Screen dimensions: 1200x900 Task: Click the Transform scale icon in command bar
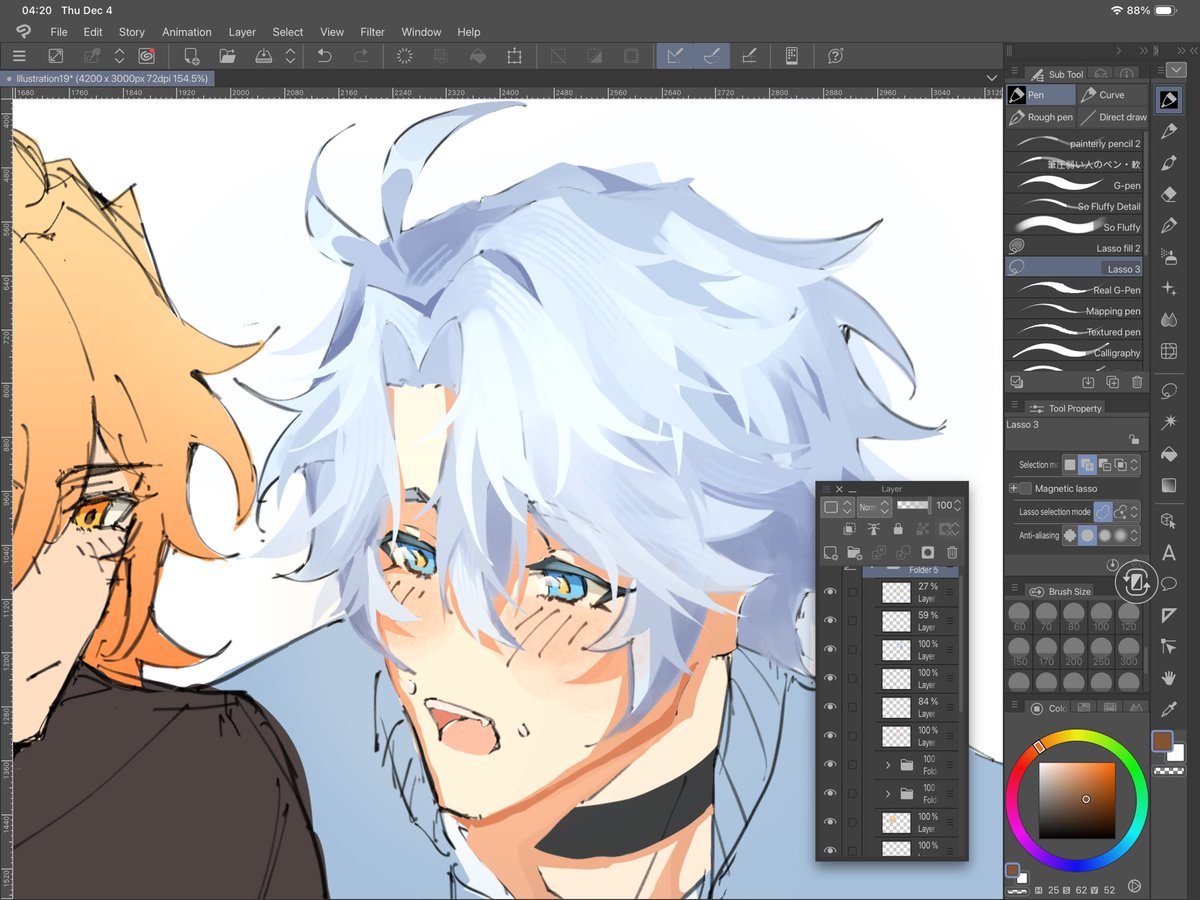[x=514, y=56]
